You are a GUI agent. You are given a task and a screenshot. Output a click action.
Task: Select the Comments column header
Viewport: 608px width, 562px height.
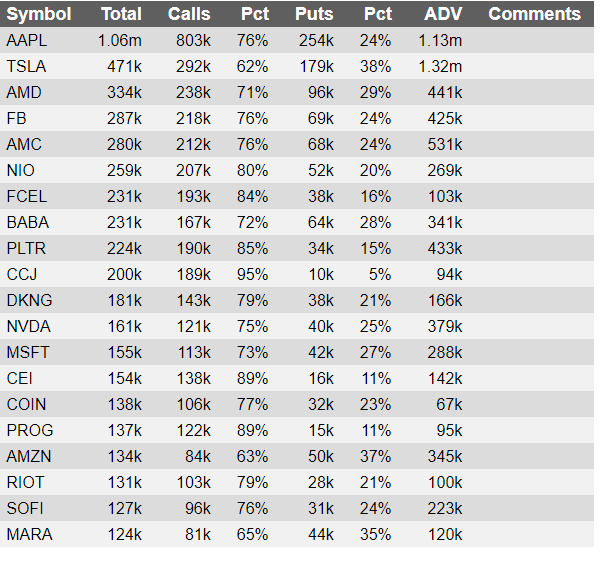pyautogui.click(x=534, y=14)
